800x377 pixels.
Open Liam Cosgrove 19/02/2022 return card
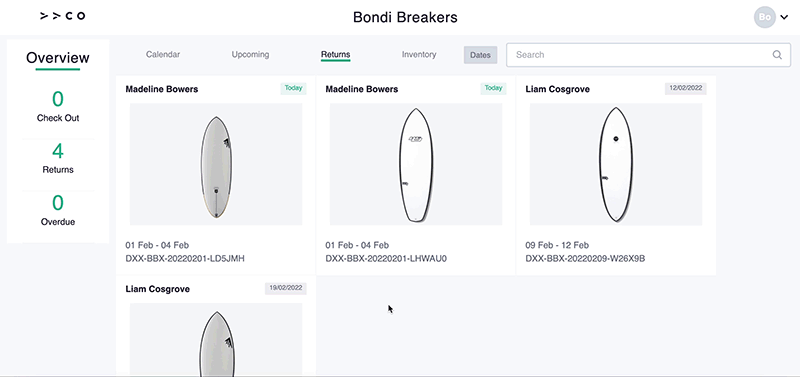[x=216, y=326]
